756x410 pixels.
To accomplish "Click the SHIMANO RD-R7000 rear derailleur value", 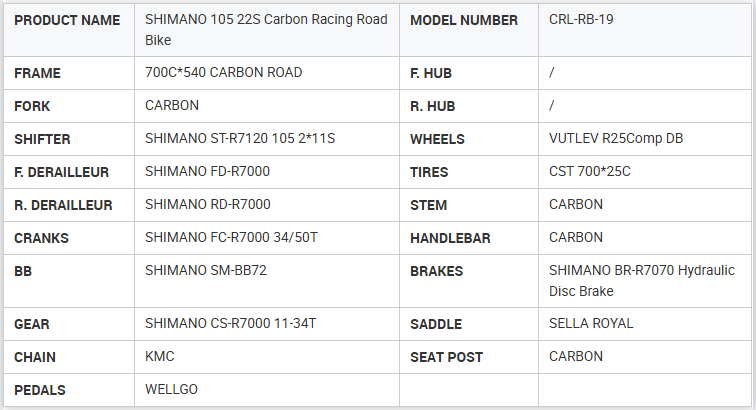I will coord(207,205).
